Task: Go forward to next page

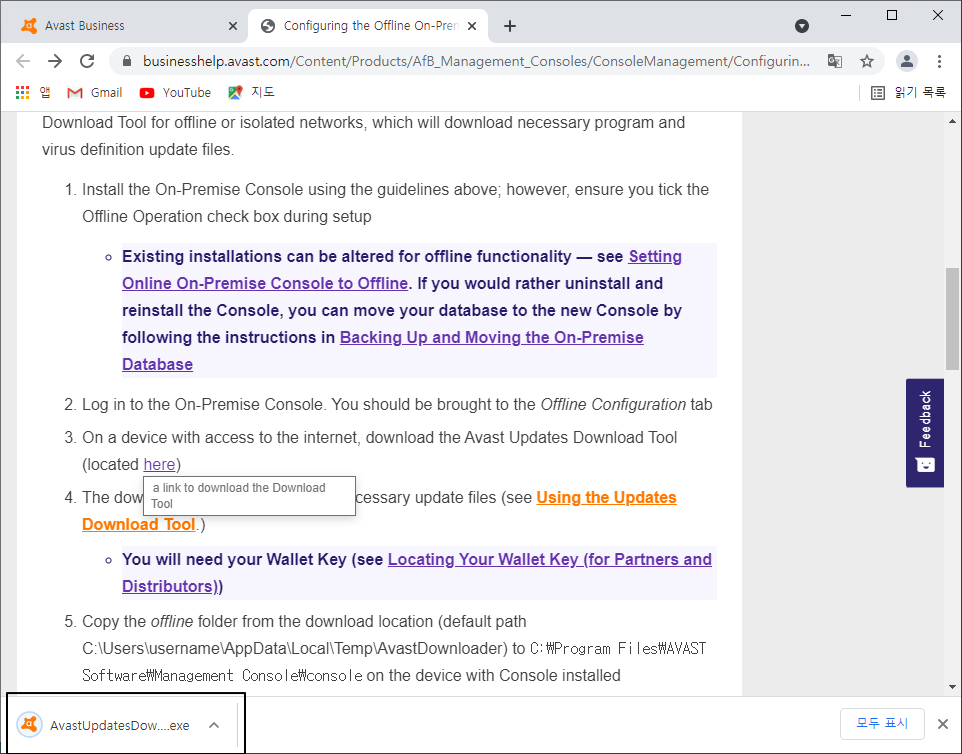Action: coord(55,61)
